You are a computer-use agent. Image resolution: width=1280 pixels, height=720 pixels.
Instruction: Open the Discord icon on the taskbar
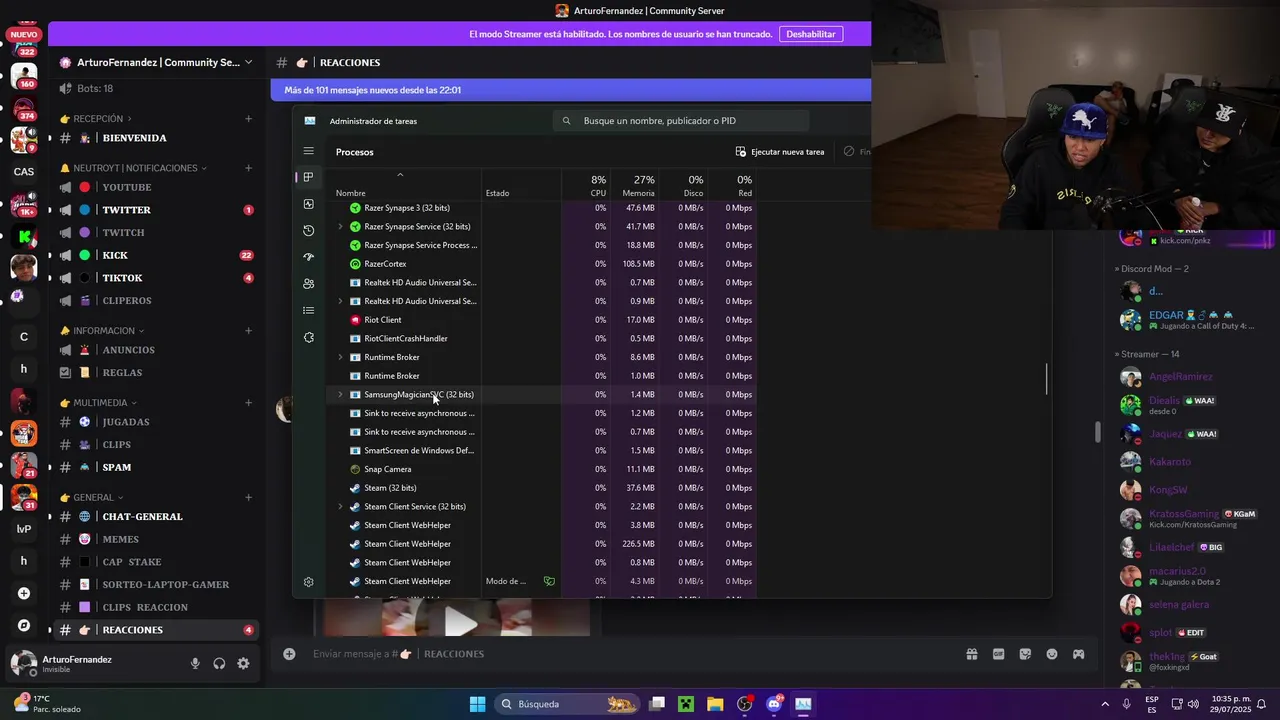pos(774,704)
